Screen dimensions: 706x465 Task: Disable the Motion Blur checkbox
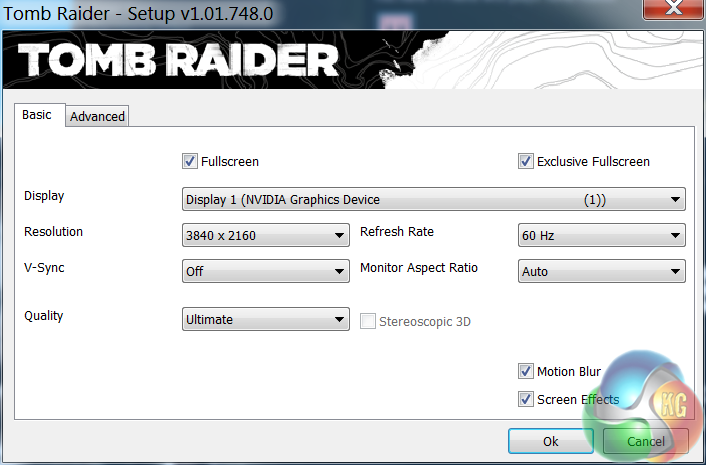(525, 371)
